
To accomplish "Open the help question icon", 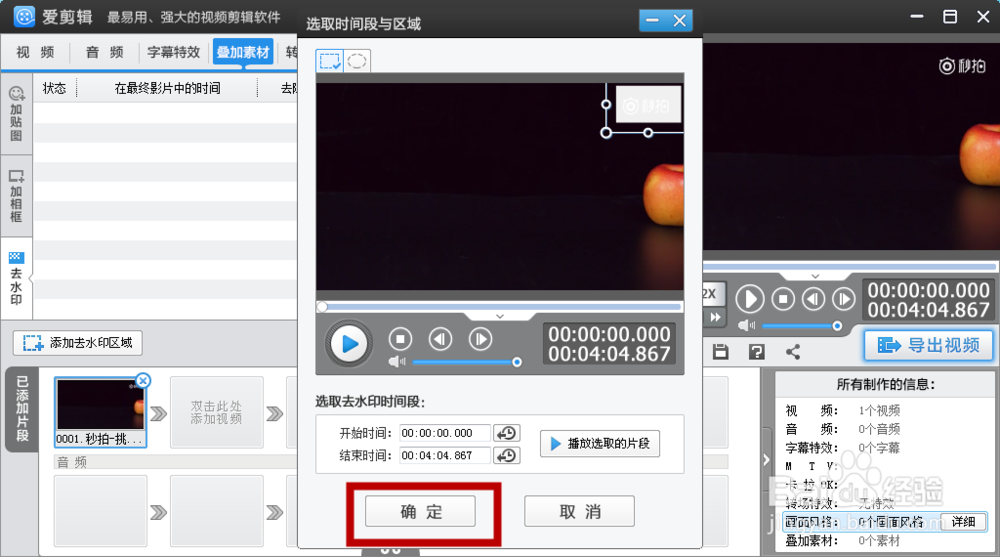I will (x=756, y=352).
